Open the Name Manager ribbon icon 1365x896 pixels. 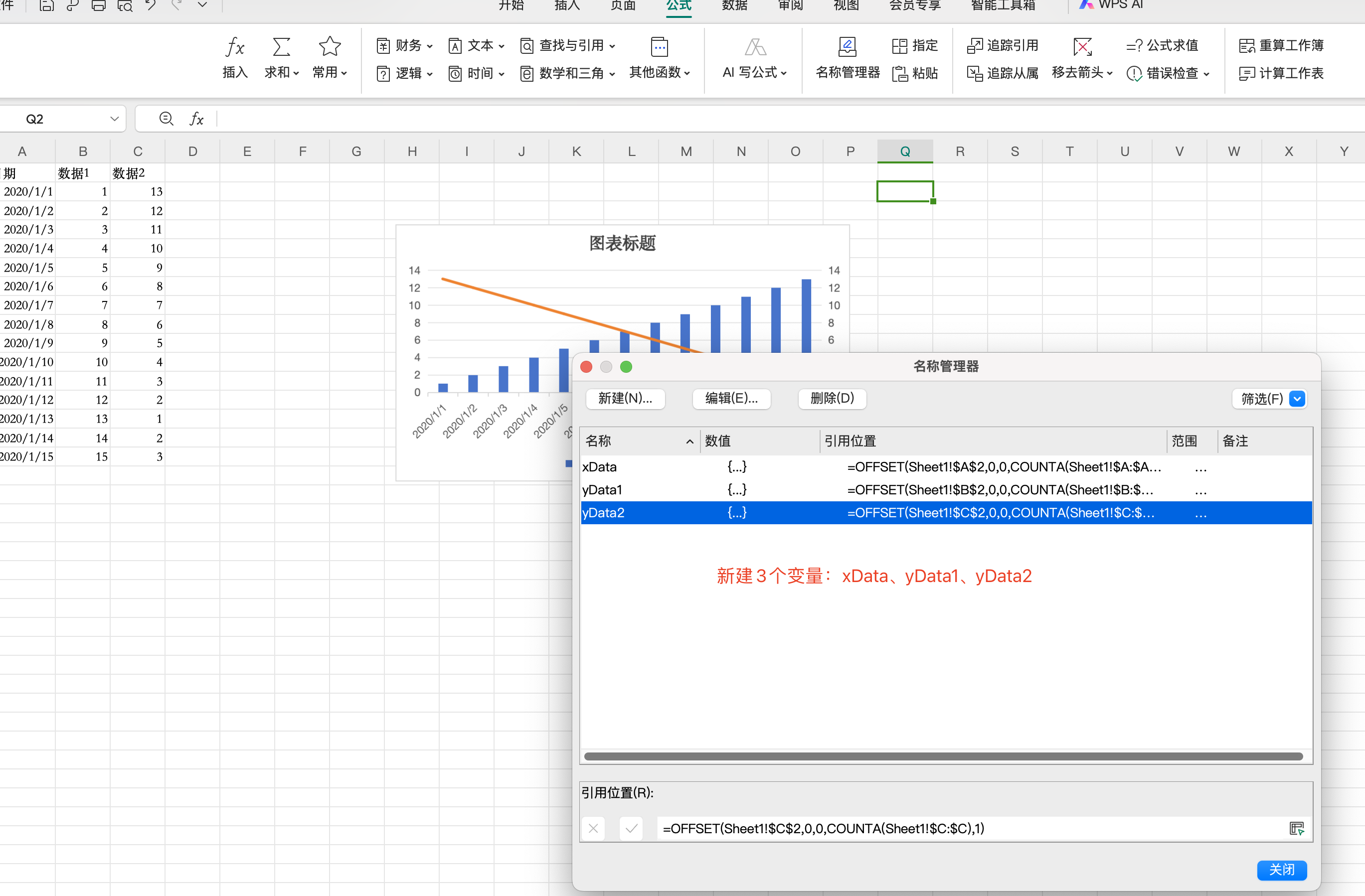coord(847,47)
